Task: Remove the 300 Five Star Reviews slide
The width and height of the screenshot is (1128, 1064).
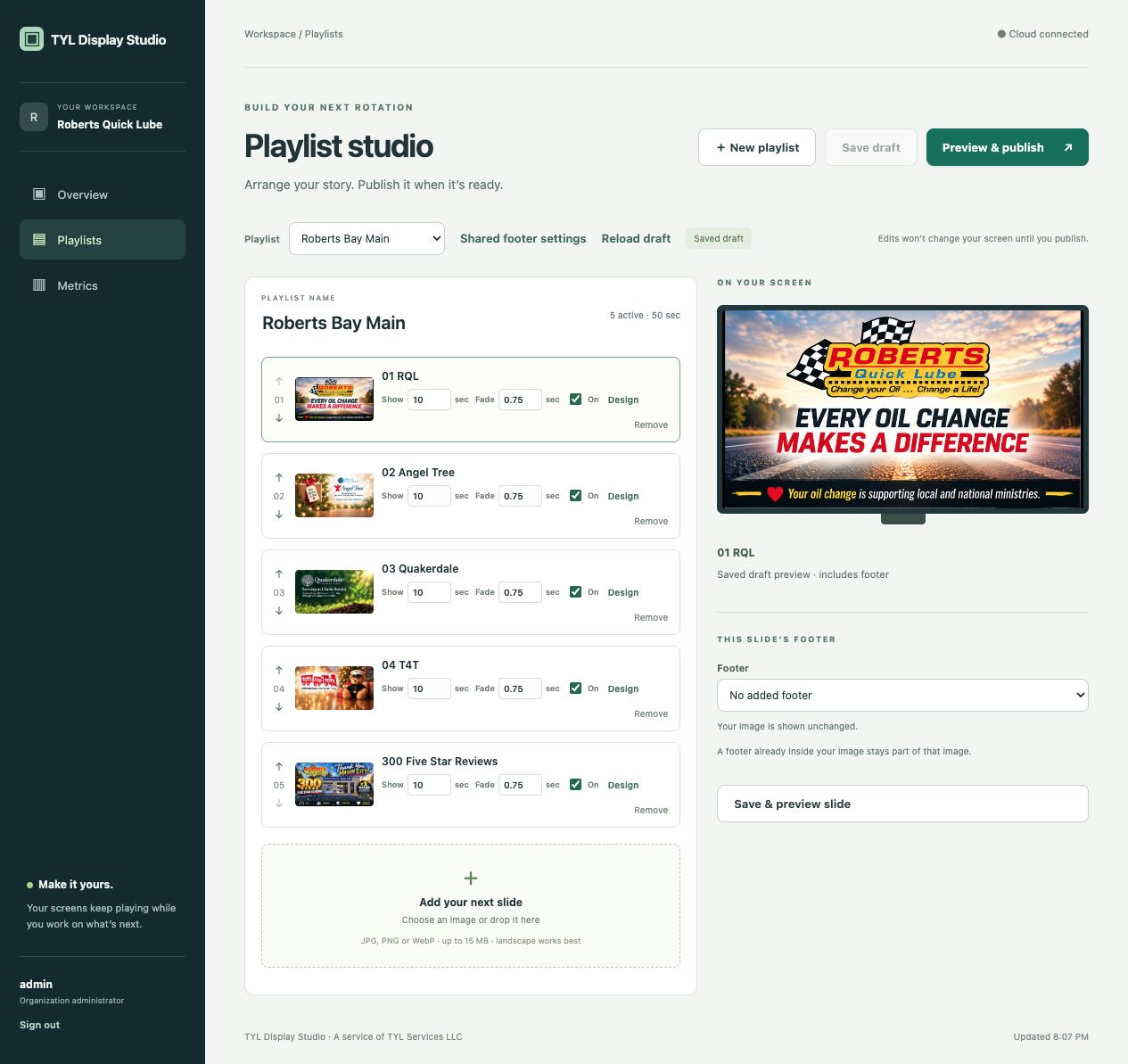Action: tap(651, 810)
